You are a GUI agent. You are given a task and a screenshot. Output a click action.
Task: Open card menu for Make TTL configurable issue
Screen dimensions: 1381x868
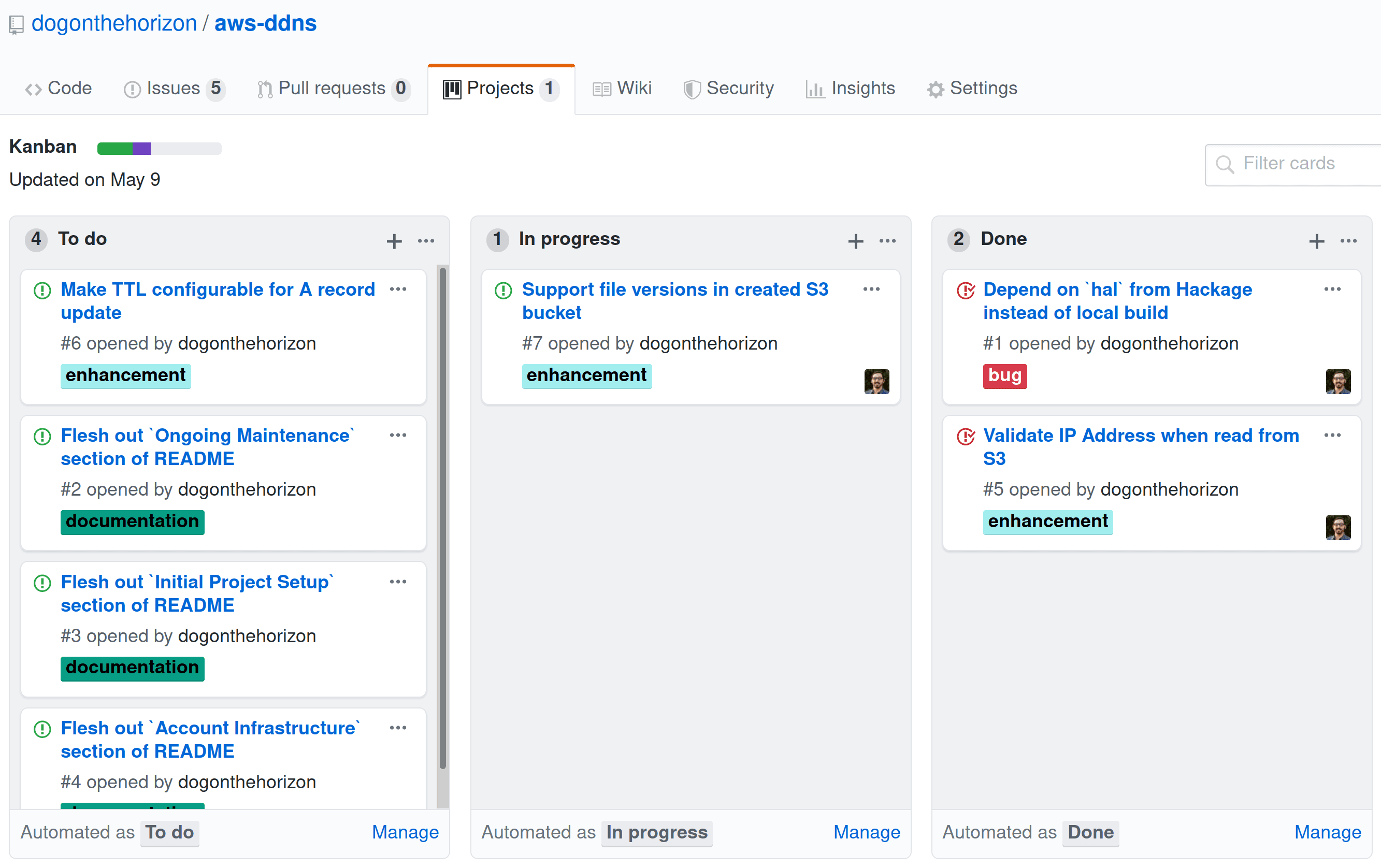pos(398,289)
